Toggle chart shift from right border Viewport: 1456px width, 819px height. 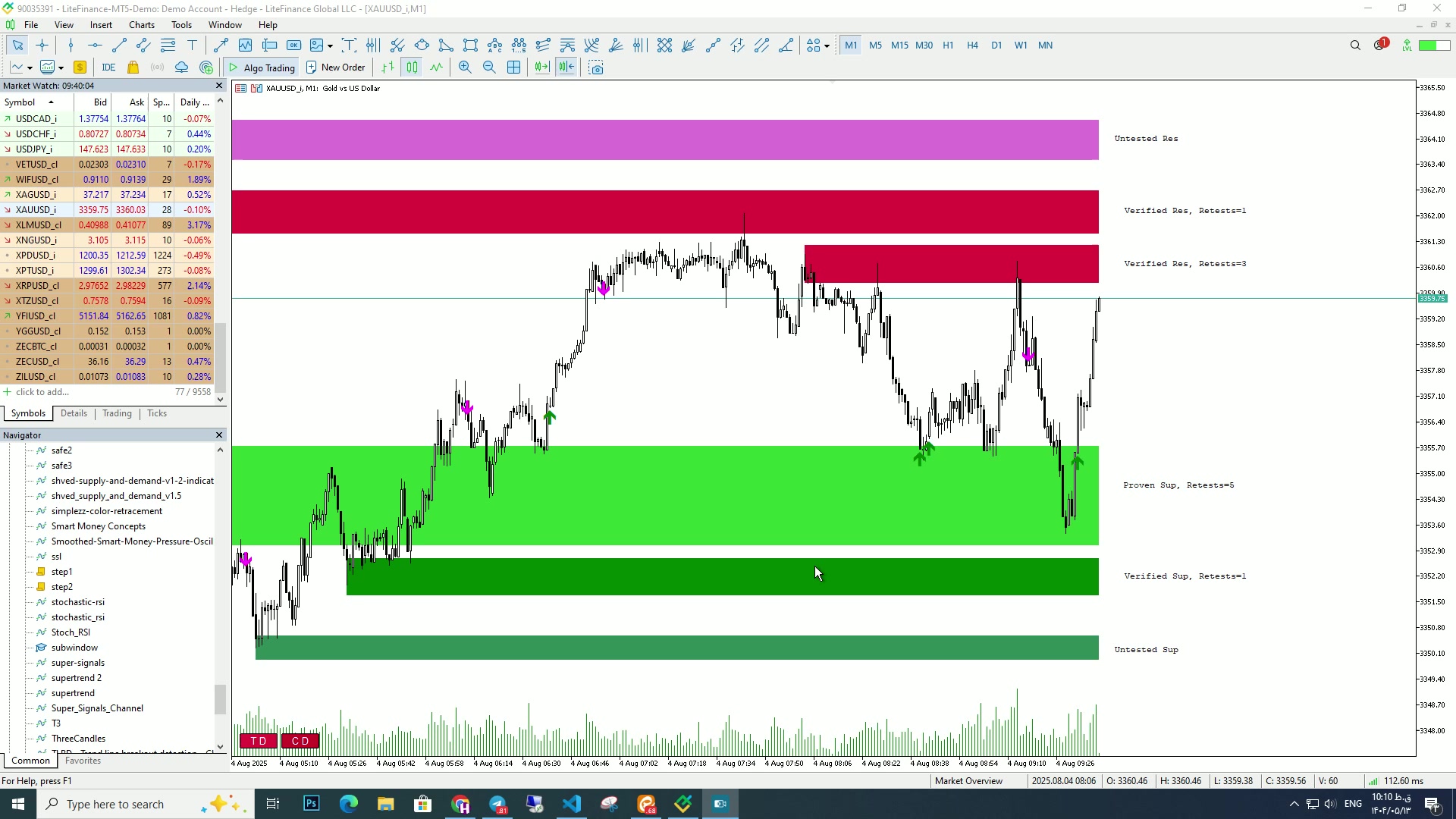click(566, 67)
